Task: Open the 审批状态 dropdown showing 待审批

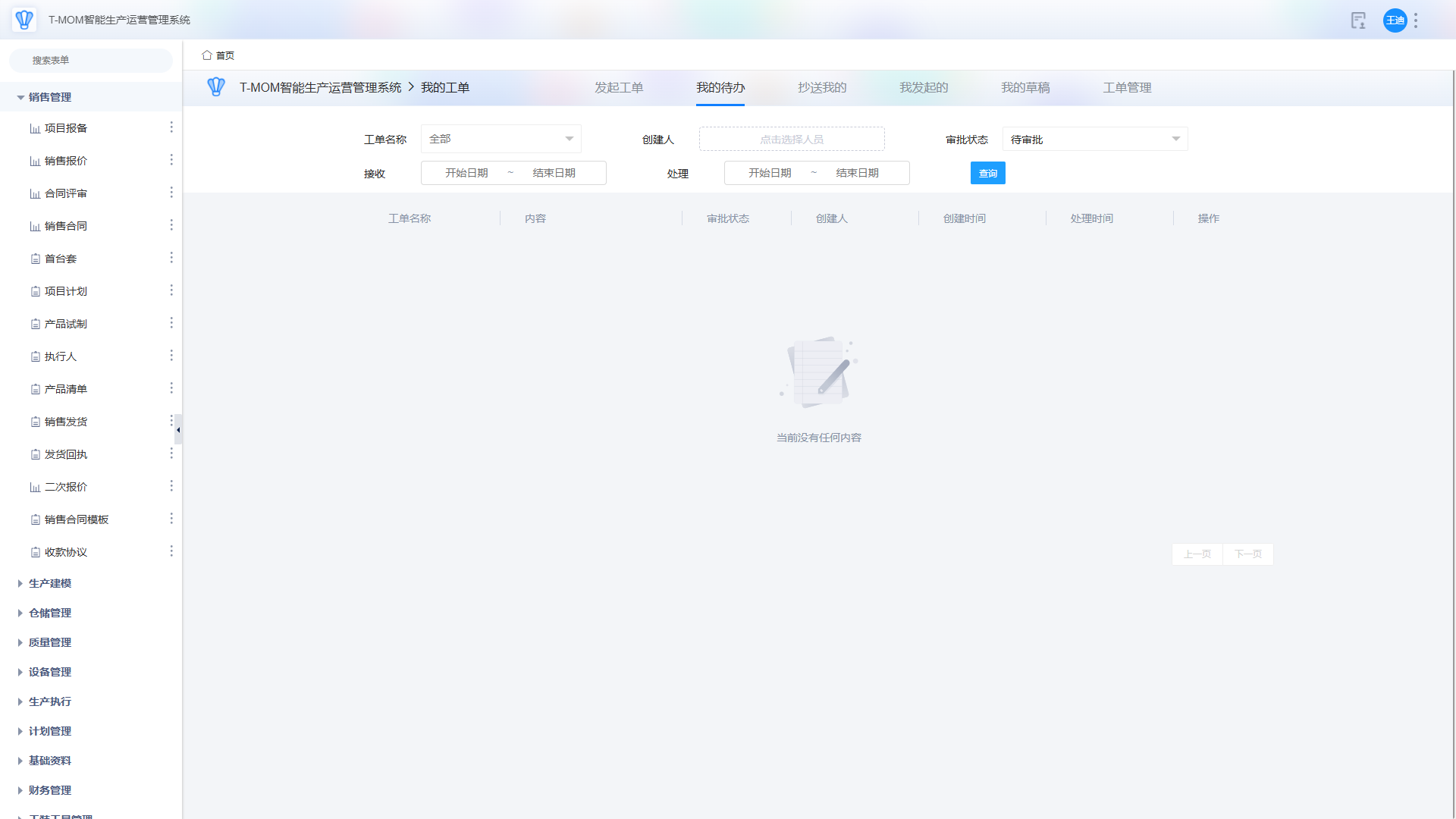Action: (1094, 139)
